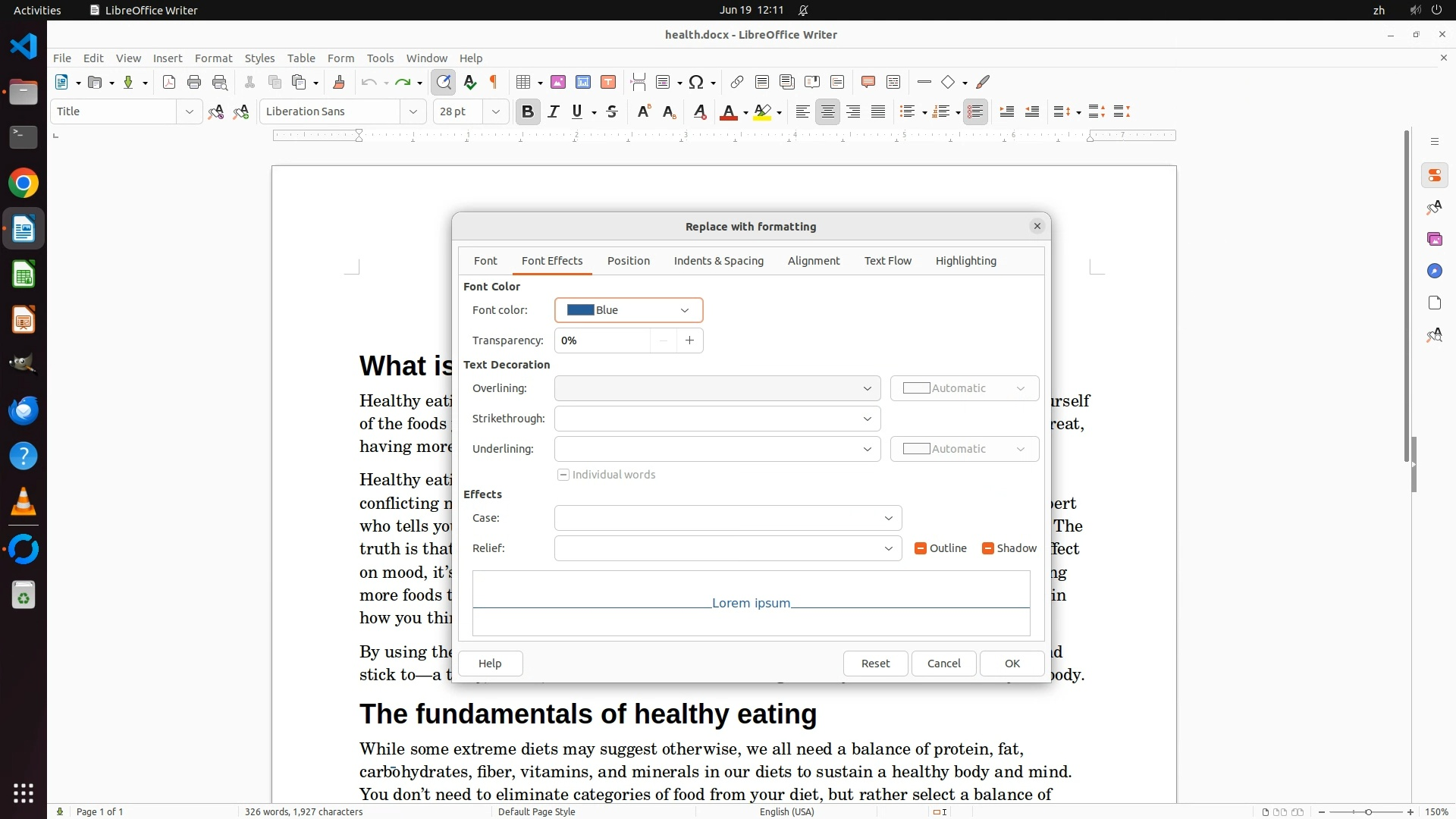Image resolution: width=1456 pixels, height=819 pixels.
Task: Open the Blue font color picker
Action: coord(629,310)
